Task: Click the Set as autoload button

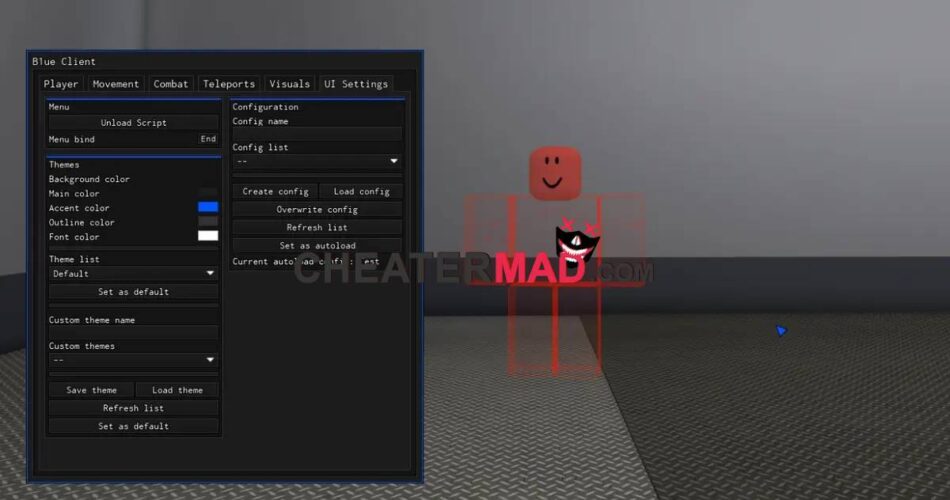Action: (317, 245)
